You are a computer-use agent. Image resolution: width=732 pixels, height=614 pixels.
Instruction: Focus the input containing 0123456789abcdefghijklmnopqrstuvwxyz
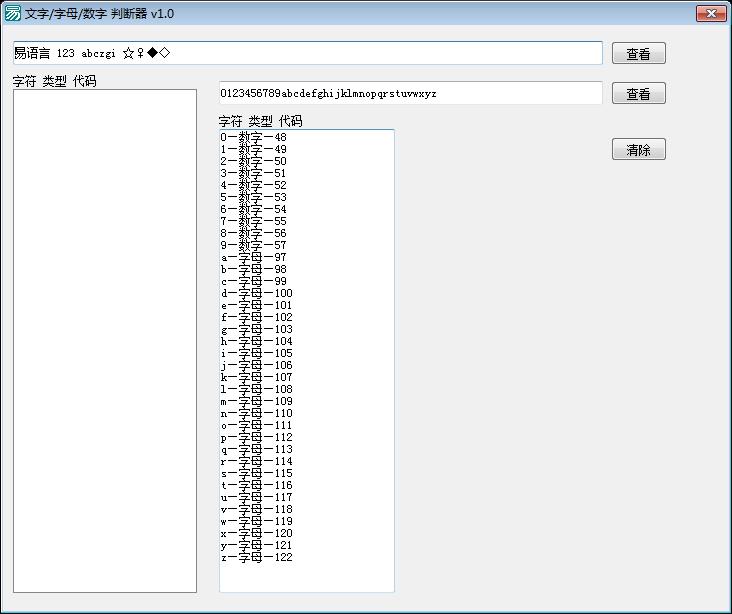pyautogui.click(x=410, y=93)
